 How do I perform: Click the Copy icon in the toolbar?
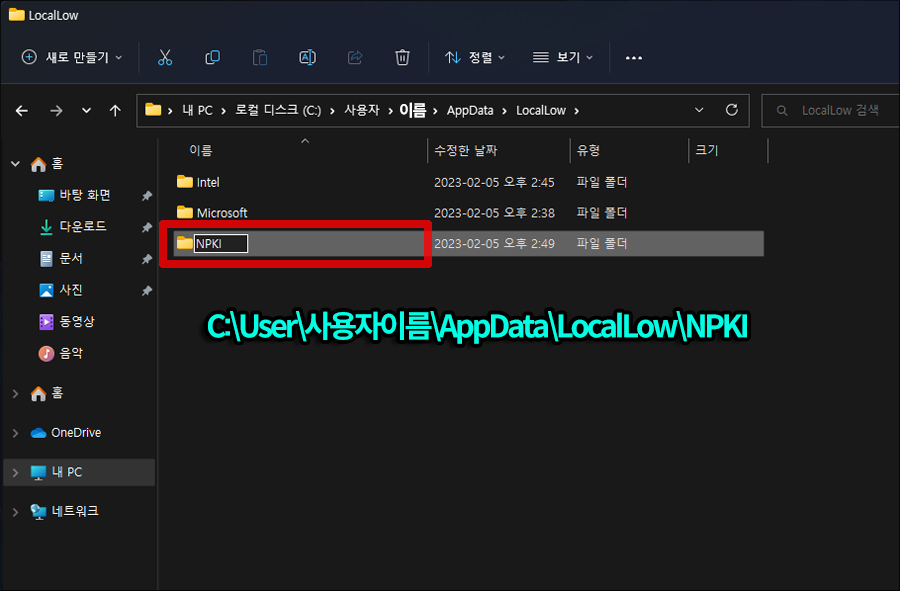tap(212, 57)
